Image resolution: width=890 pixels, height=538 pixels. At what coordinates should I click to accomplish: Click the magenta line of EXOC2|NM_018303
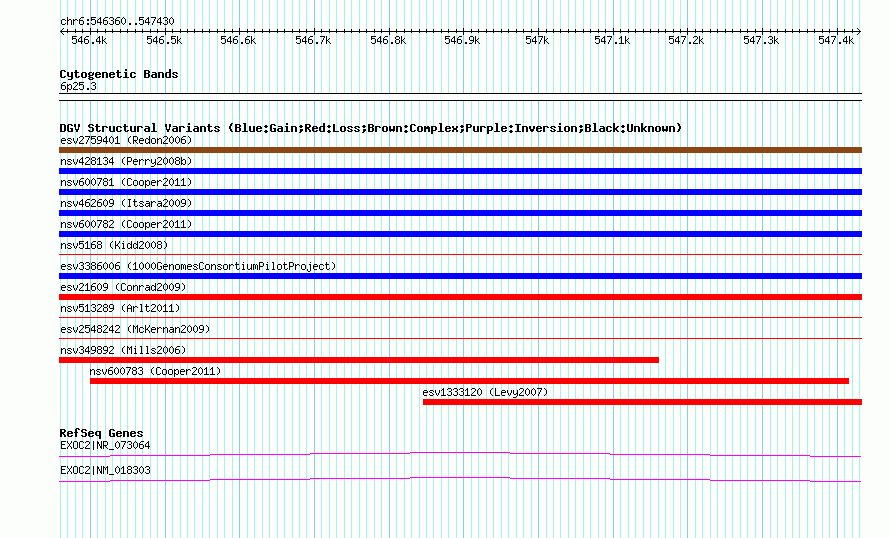pos(460,480)
